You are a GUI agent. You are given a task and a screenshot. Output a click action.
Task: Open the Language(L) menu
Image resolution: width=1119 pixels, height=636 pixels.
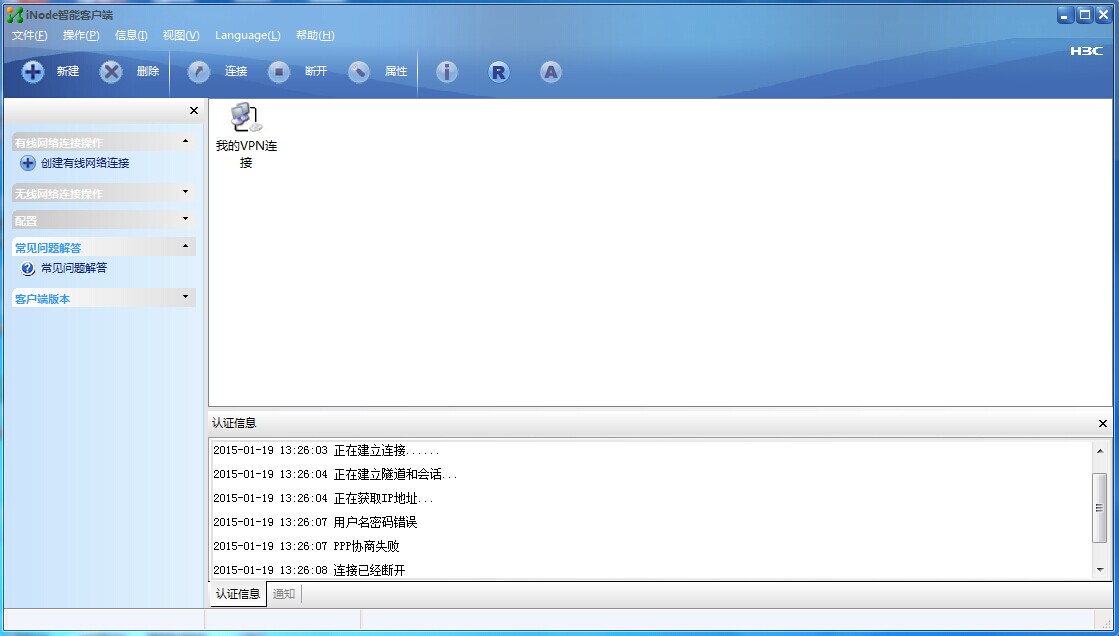[x=248, y=35]
